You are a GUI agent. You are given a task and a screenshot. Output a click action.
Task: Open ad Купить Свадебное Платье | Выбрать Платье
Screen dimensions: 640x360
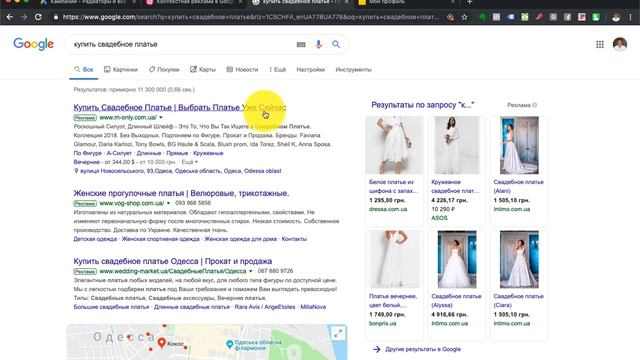coord(180,107)
